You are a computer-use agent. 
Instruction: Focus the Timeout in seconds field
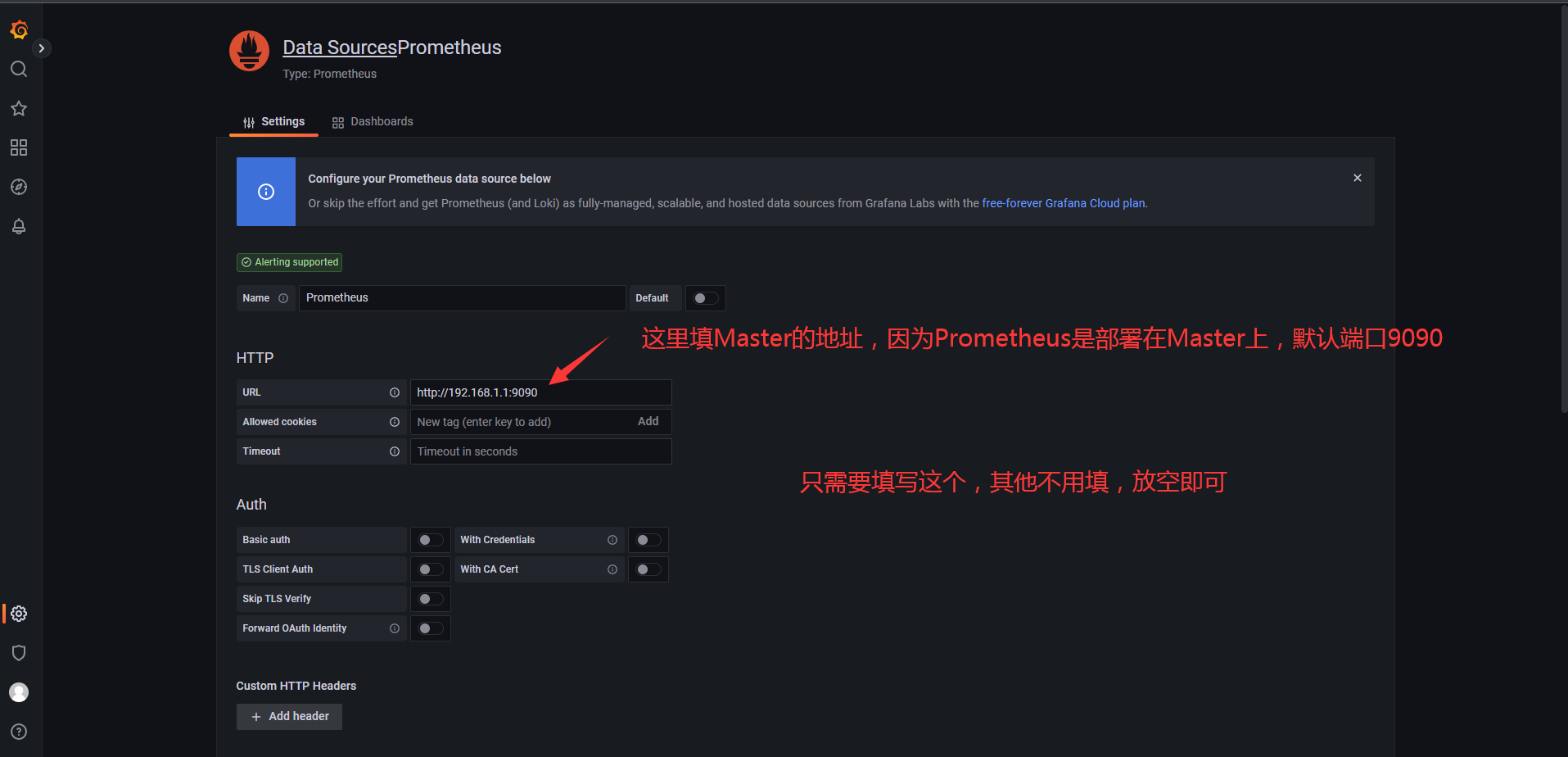tap(540, 451)
